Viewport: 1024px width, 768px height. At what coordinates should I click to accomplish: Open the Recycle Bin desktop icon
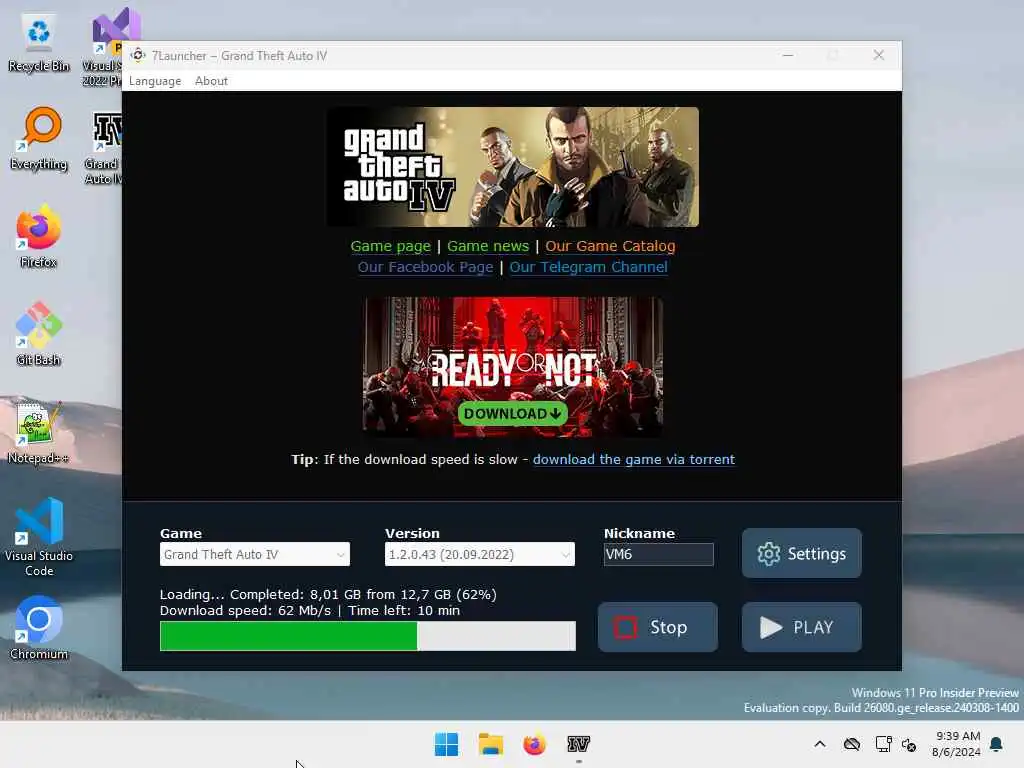point(39,43)
